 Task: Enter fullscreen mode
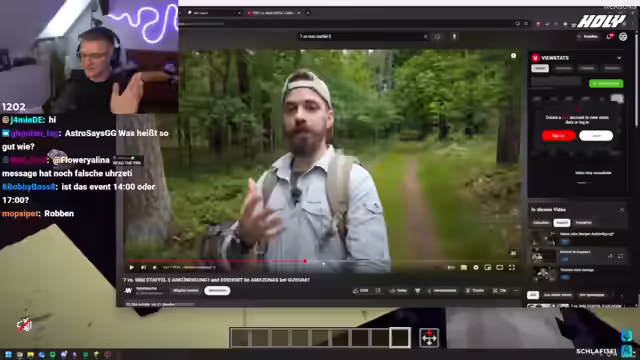click(512, 268)
